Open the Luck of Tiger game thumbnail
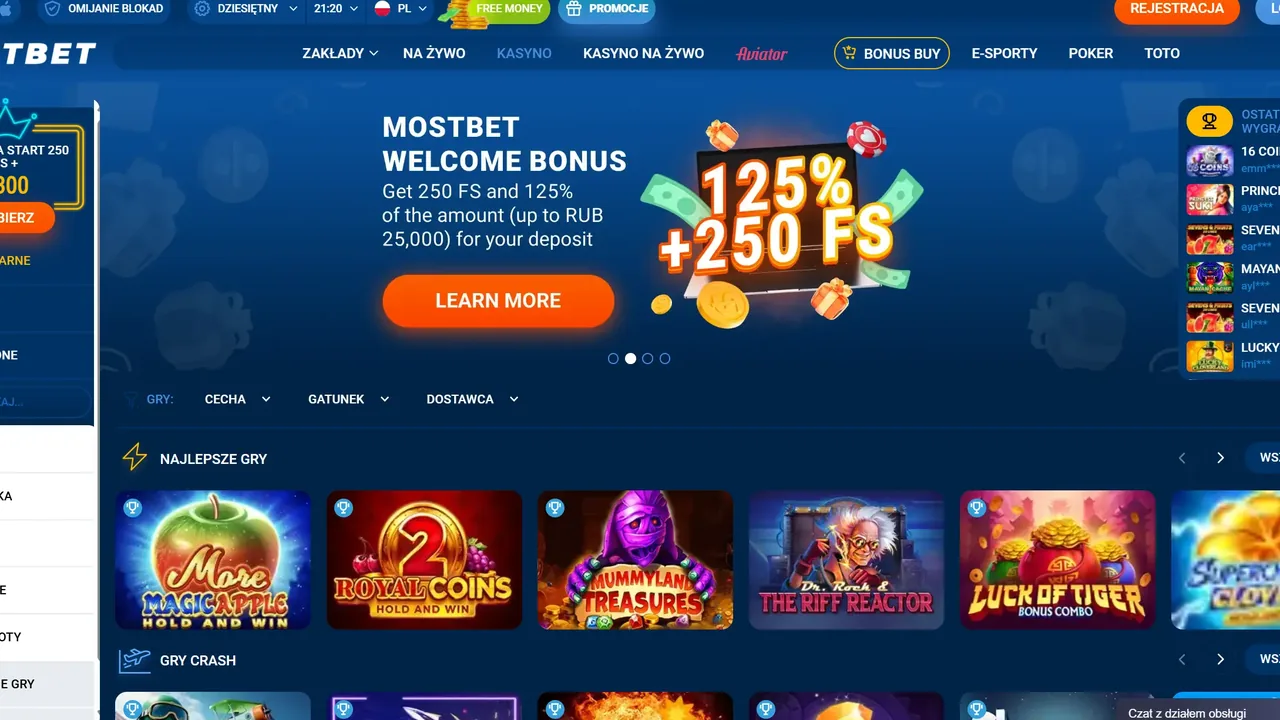 (1057, 560)
